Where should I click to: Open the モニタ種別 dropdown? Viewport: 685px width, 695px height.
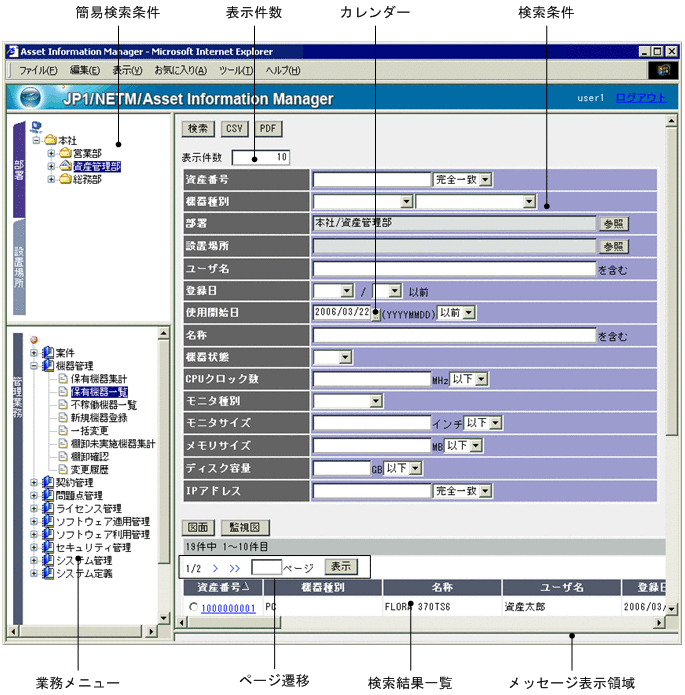point(376,402)
